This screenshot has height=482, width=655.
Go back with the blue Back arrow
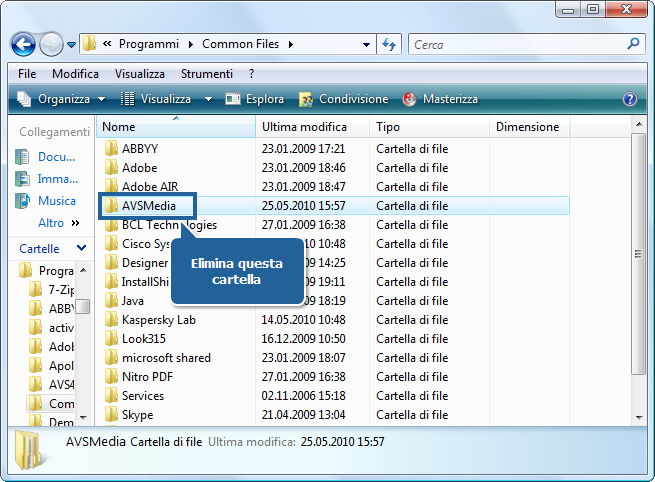(x=23, y=44)
